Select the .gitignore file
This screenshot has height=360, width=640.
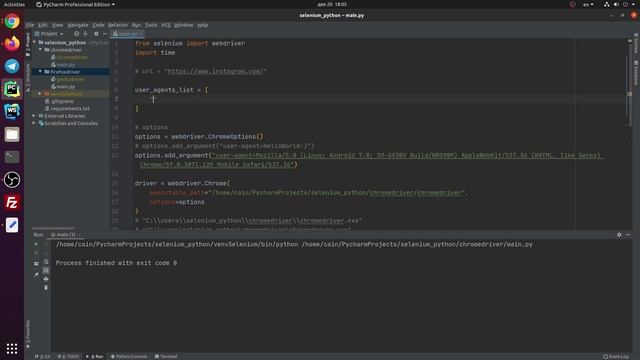click(60, 101)
